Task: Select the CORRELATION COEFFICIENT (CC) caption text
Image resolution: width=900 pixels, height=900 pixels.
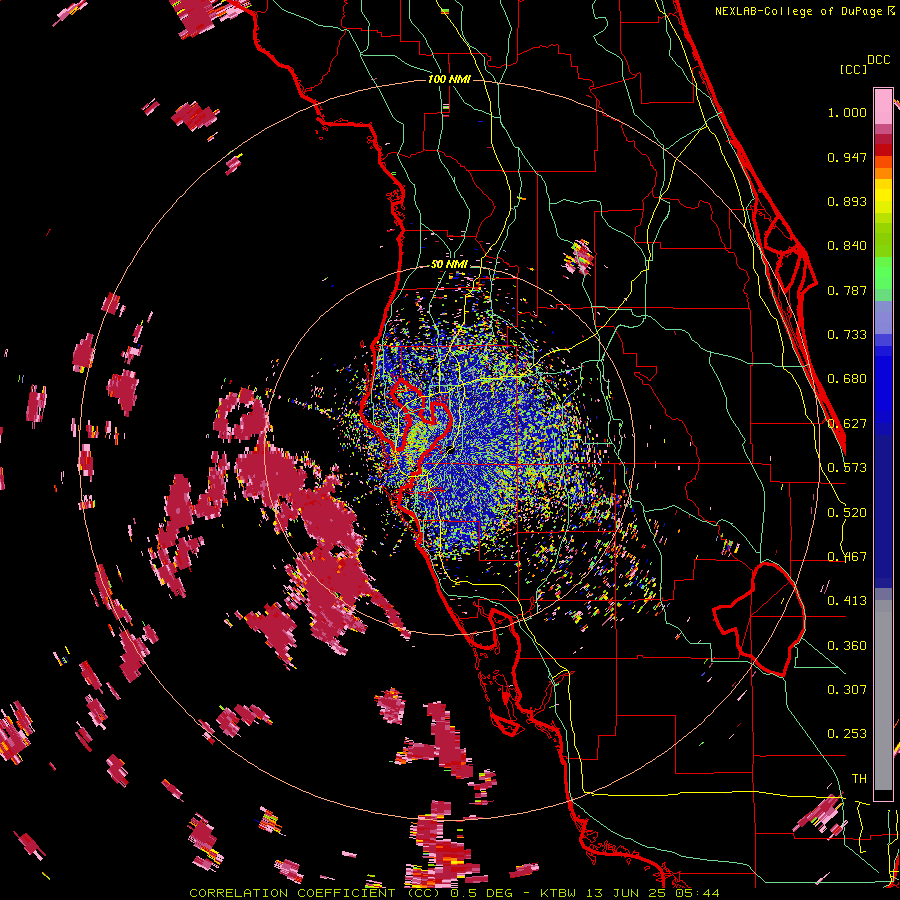Action: pos(316,893)
